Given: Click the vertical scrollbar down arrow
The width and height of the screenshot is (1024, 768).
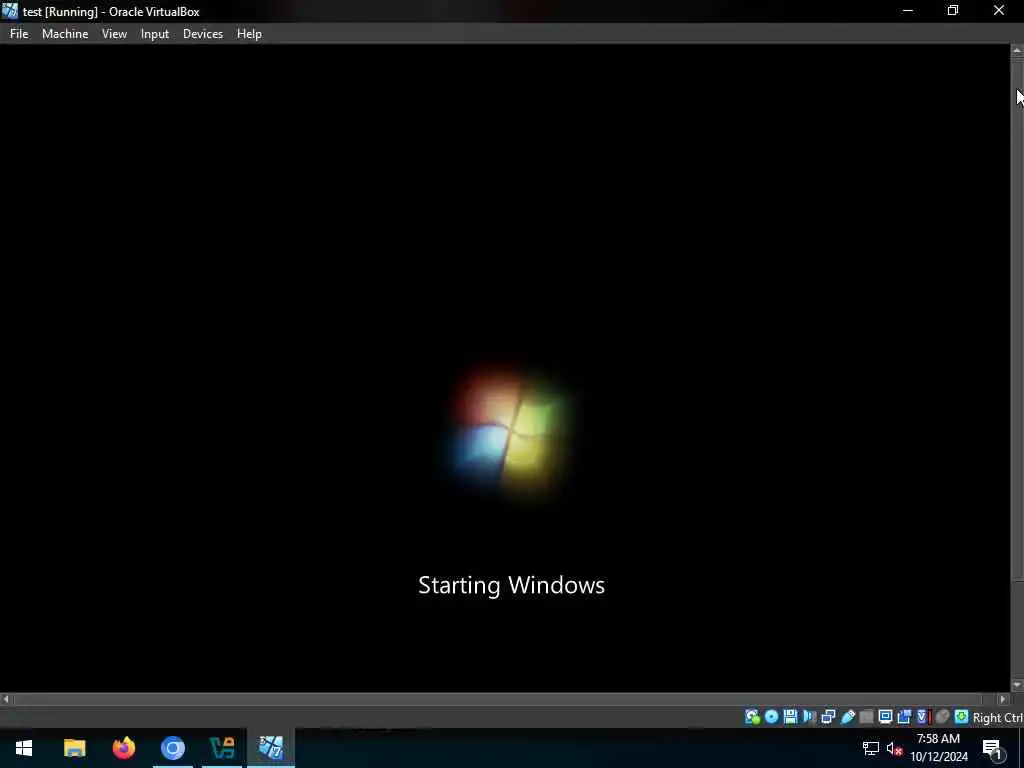Looking at the screenshot, I should click(1017, 685).
